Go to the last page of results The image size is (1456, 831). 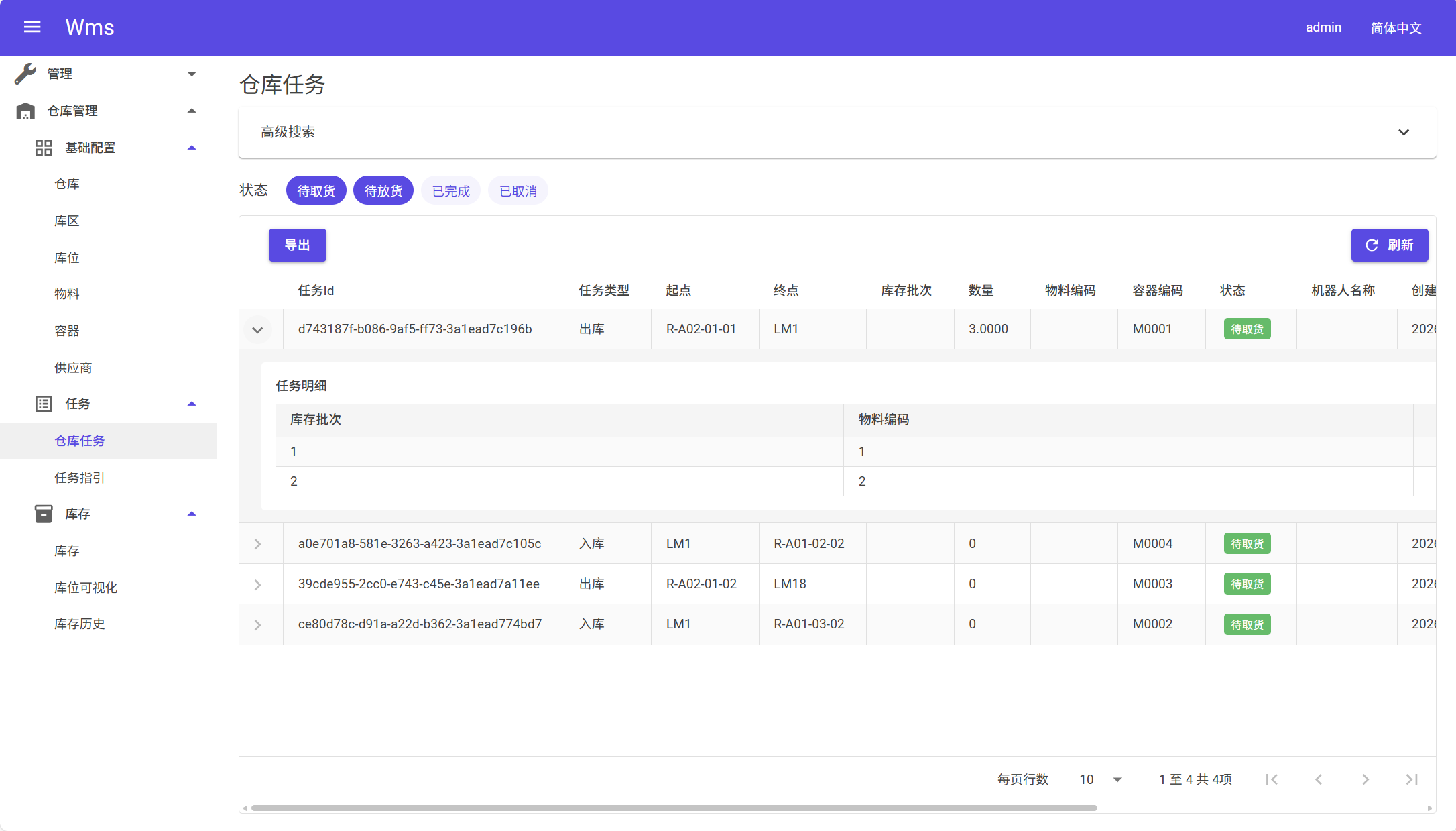(x=1412, y=779)
